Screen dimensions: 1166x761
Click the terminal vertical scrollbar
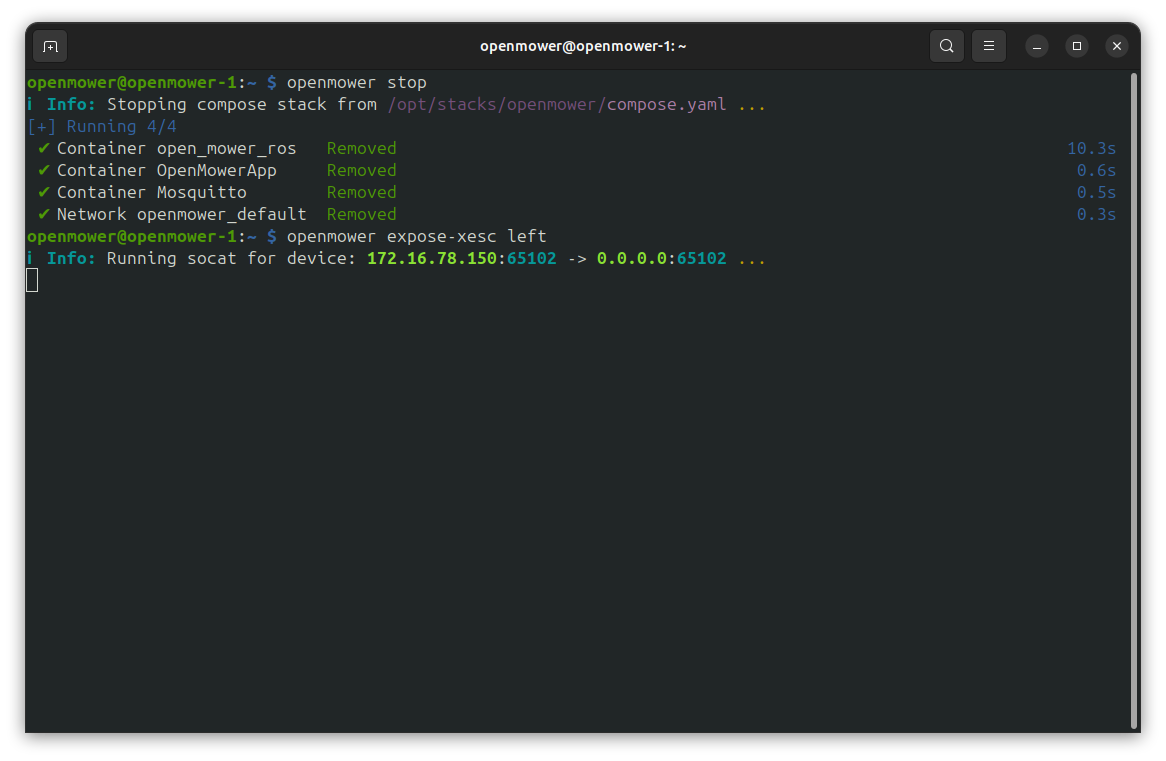point(1133,400)
